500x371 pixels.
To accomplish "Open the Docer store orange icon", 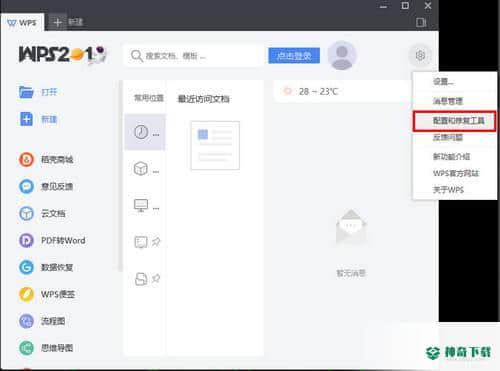I will click(x=26, y=159).
